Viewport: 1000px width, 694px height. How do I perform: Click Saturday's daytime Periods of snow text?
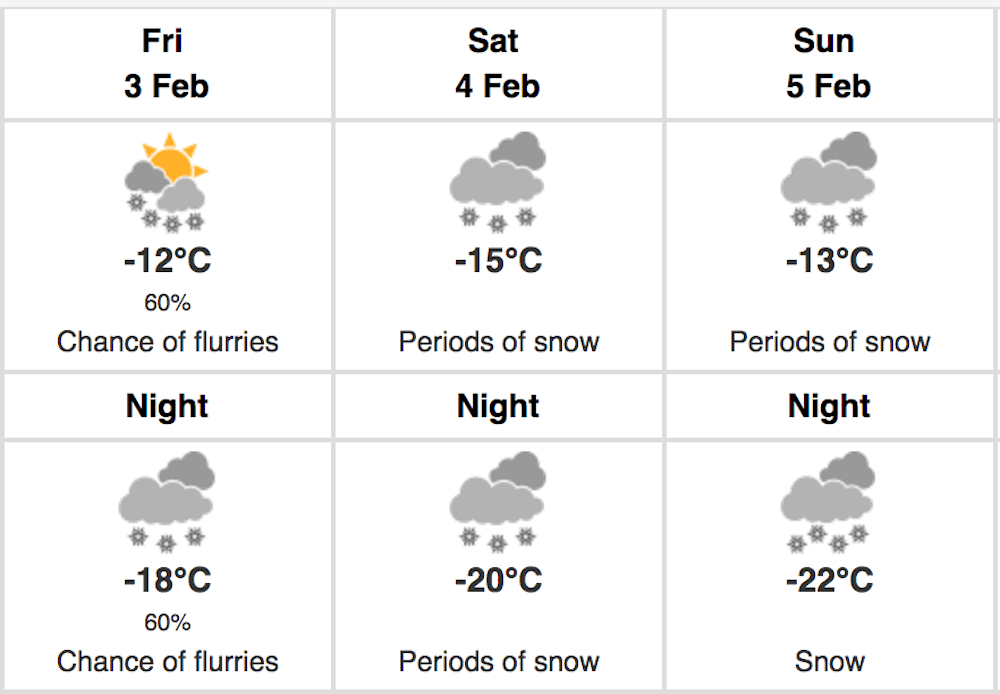(x=499, y=342)
